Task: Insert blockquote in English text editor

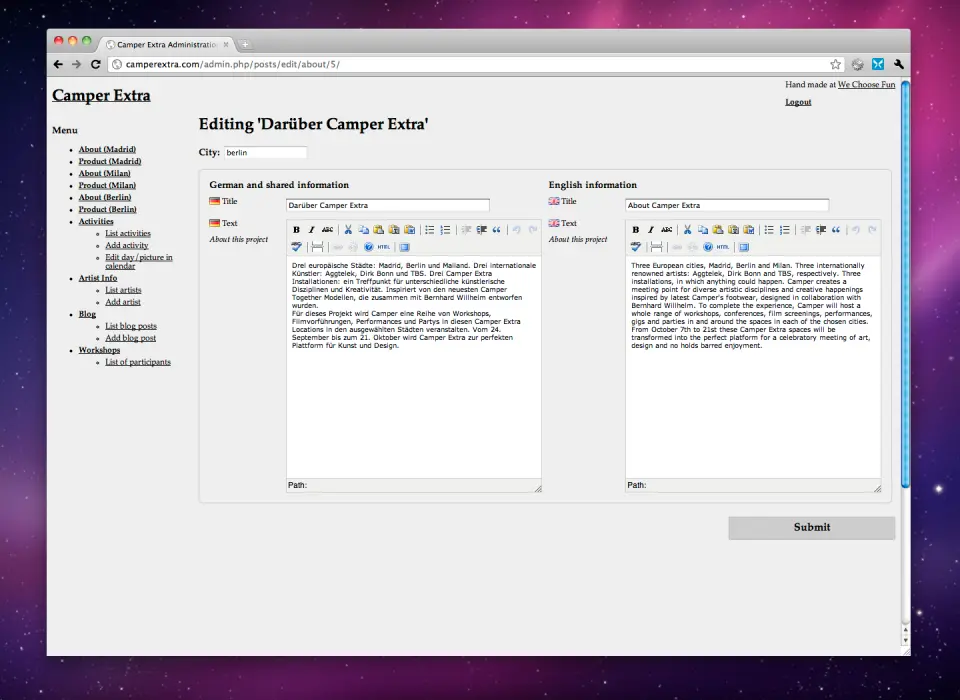Action: [x=836, y=230]
